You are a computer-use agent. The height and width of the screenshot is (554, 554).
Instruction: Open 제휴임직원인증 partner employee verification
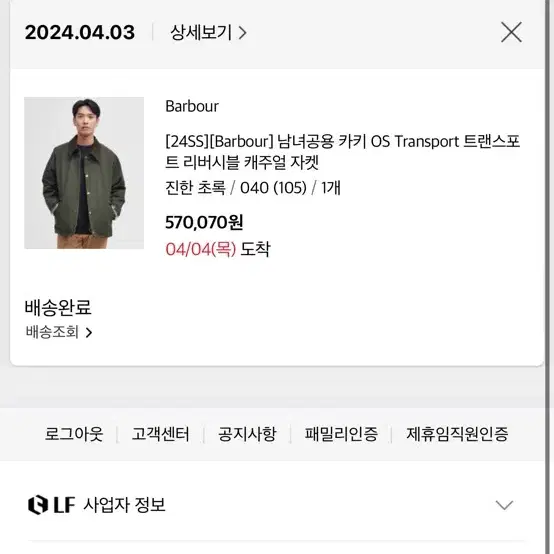pyautogui.click(x=457, y=434)
